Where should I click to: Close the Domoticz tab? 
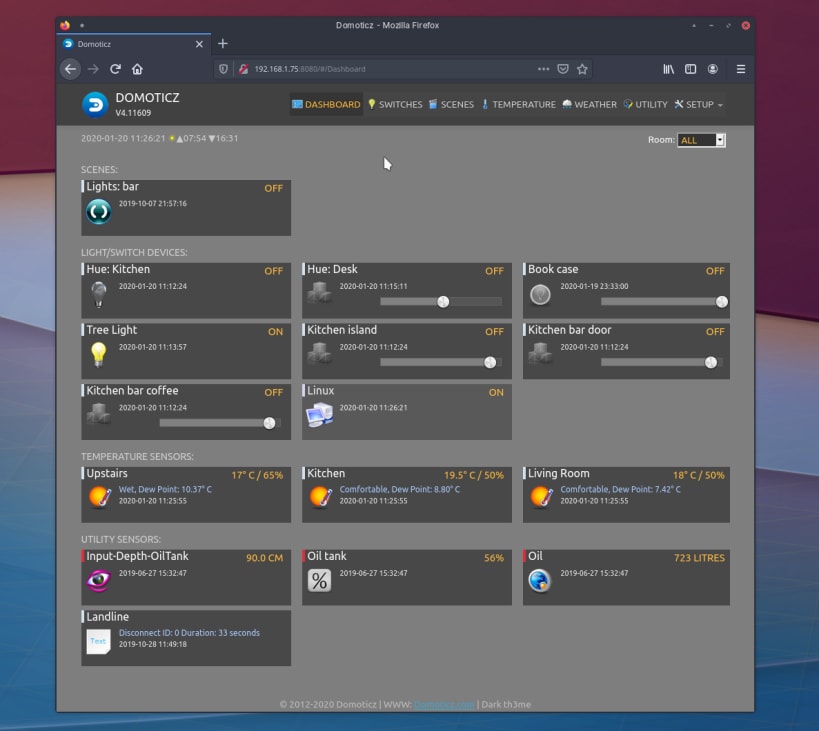pyautogui.click(x=199, y=44)
